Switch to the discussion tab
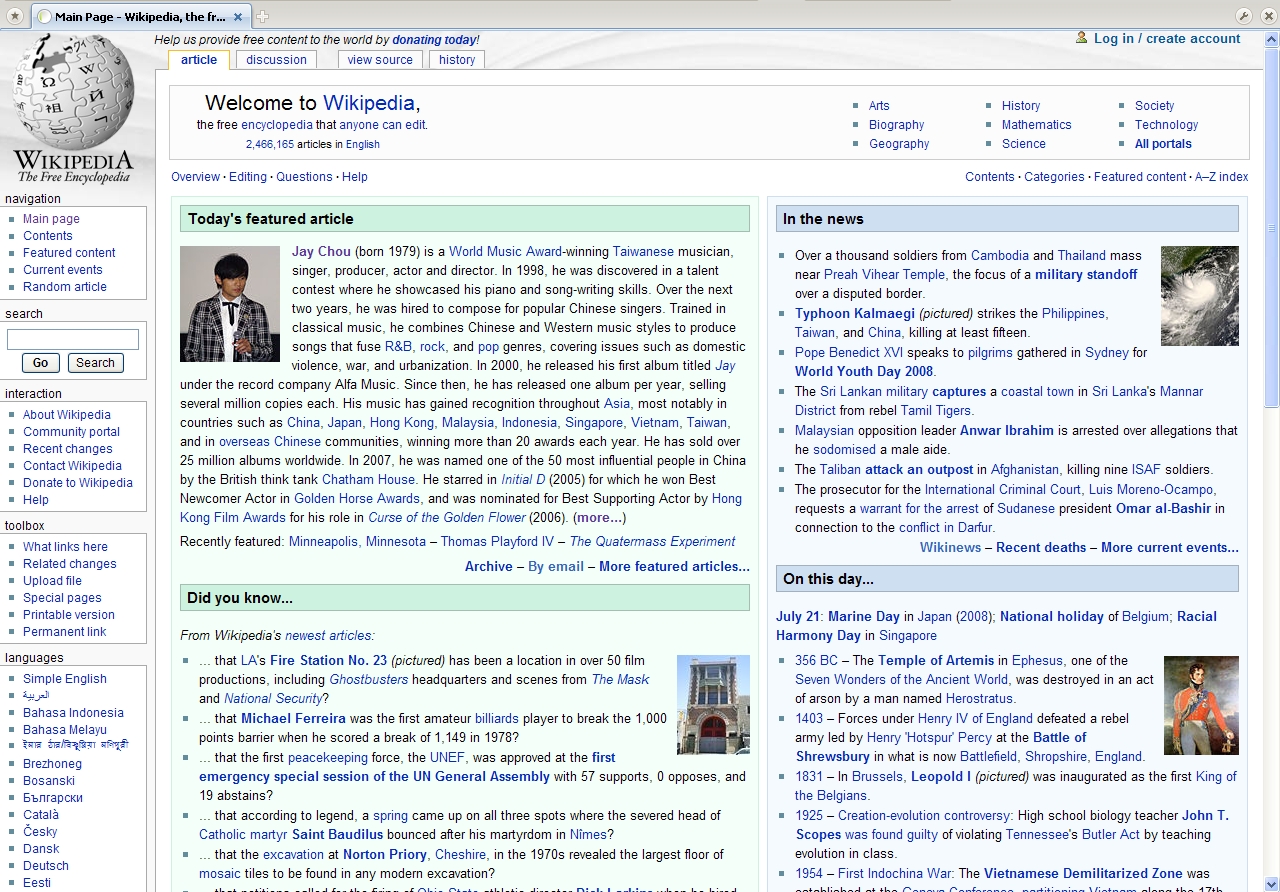This screenshot has height=892, width=1280. (x=277, y=60)
